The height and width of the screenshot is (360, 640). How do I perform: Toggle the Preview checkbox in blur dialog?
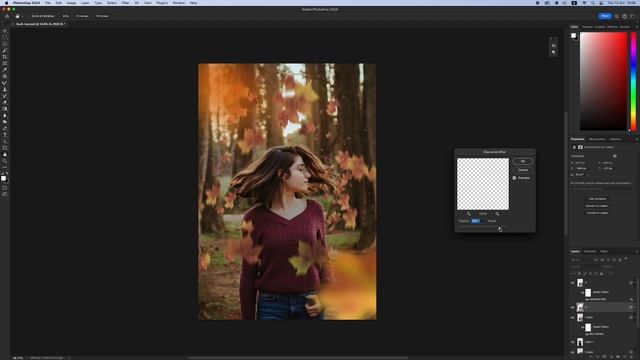click(x=514, y=178)
